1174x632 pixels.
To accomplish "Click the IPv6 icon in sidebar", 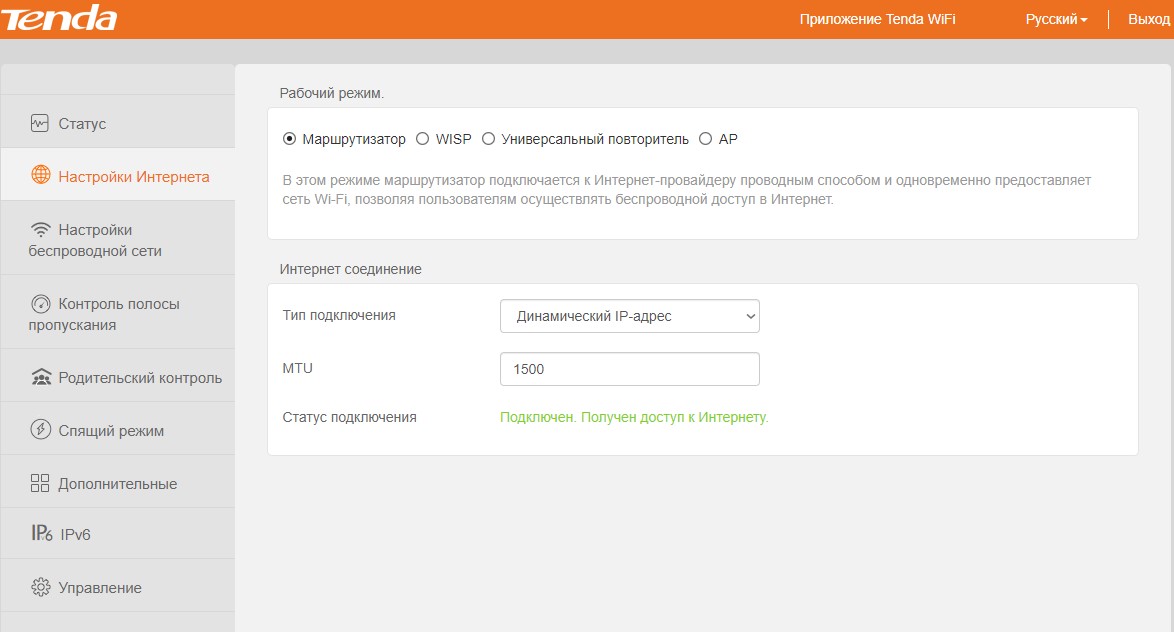I will [x=42, y=533].
